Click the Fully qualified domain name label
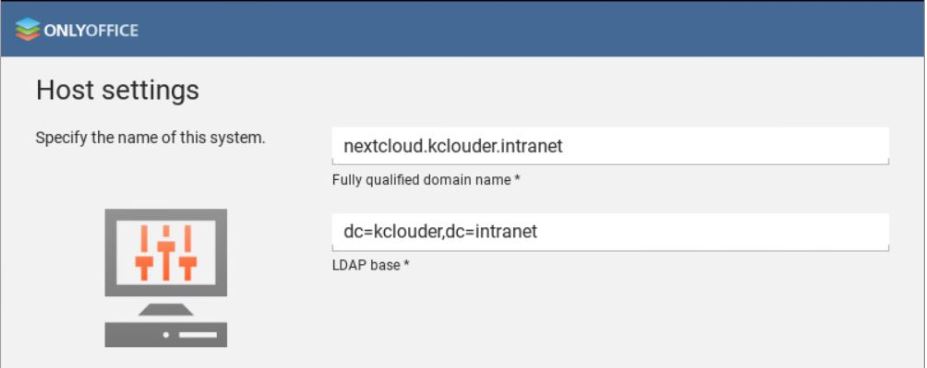927x368 pixels. click(426, 180)
